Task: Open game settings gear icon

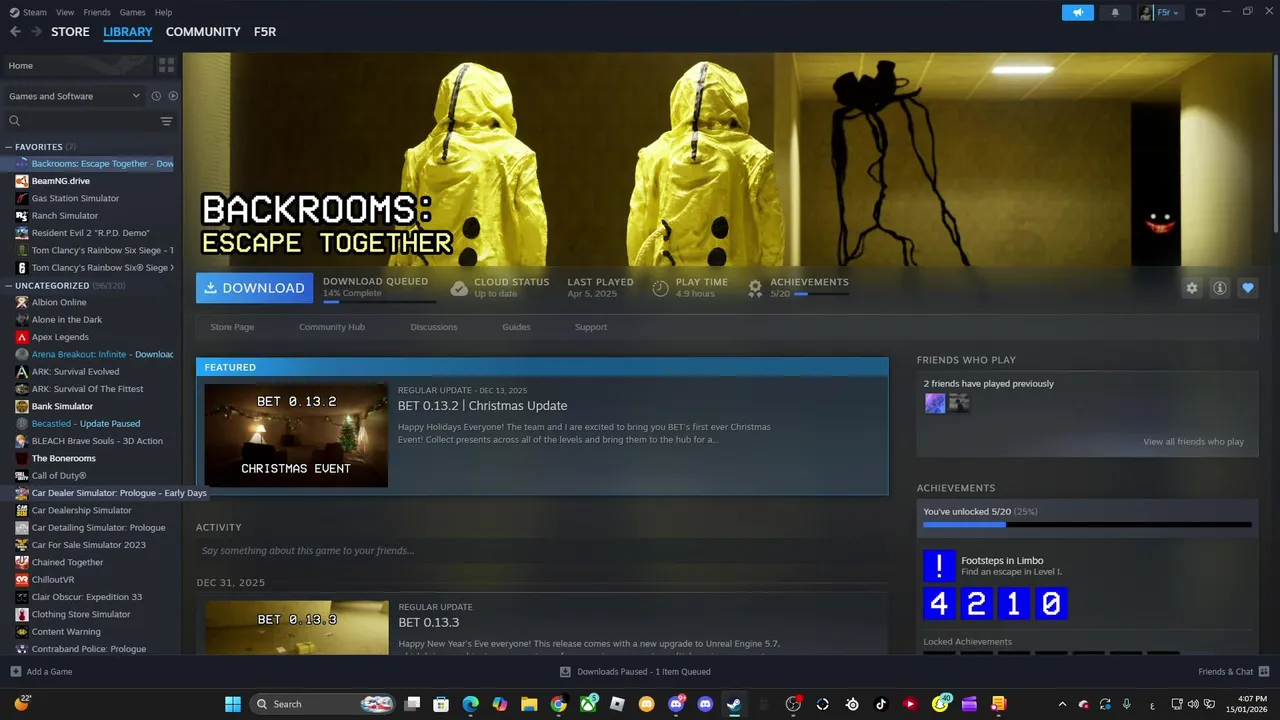Action: 1192,288
